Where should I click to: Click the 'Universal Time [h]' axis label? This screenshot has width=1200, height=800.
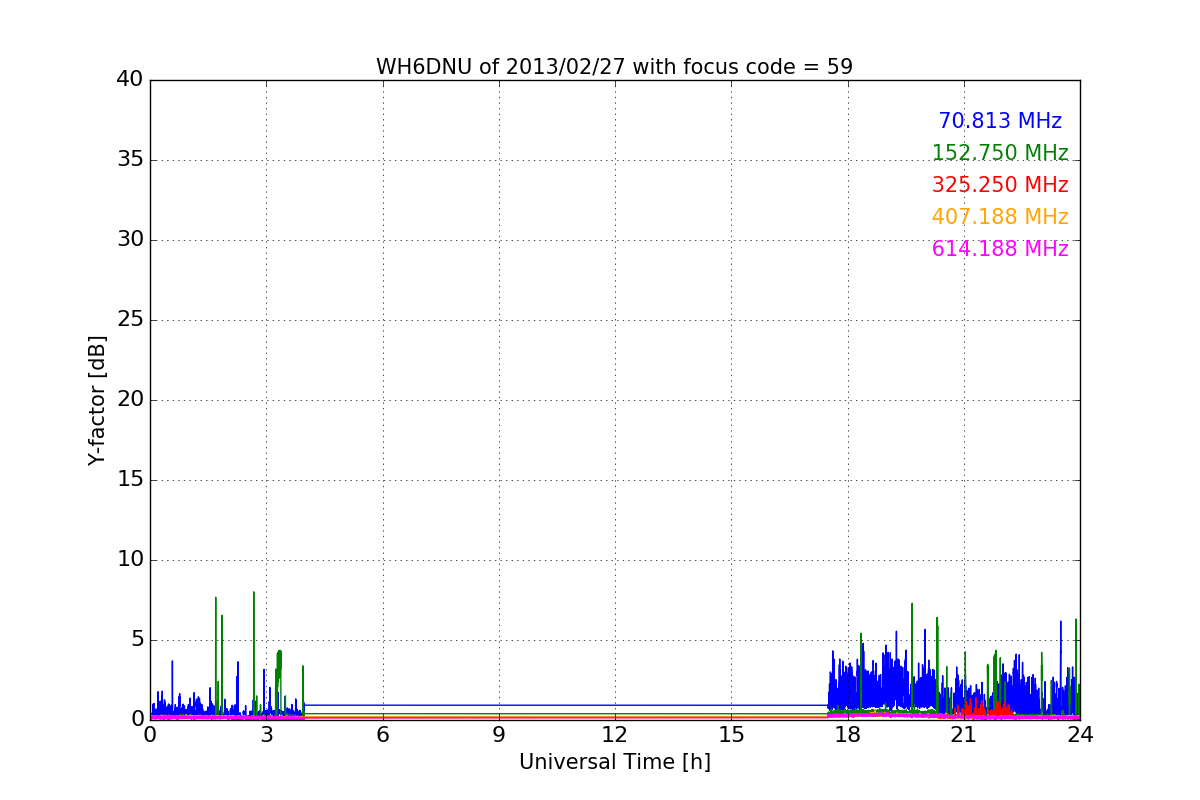tap(615, 762)
